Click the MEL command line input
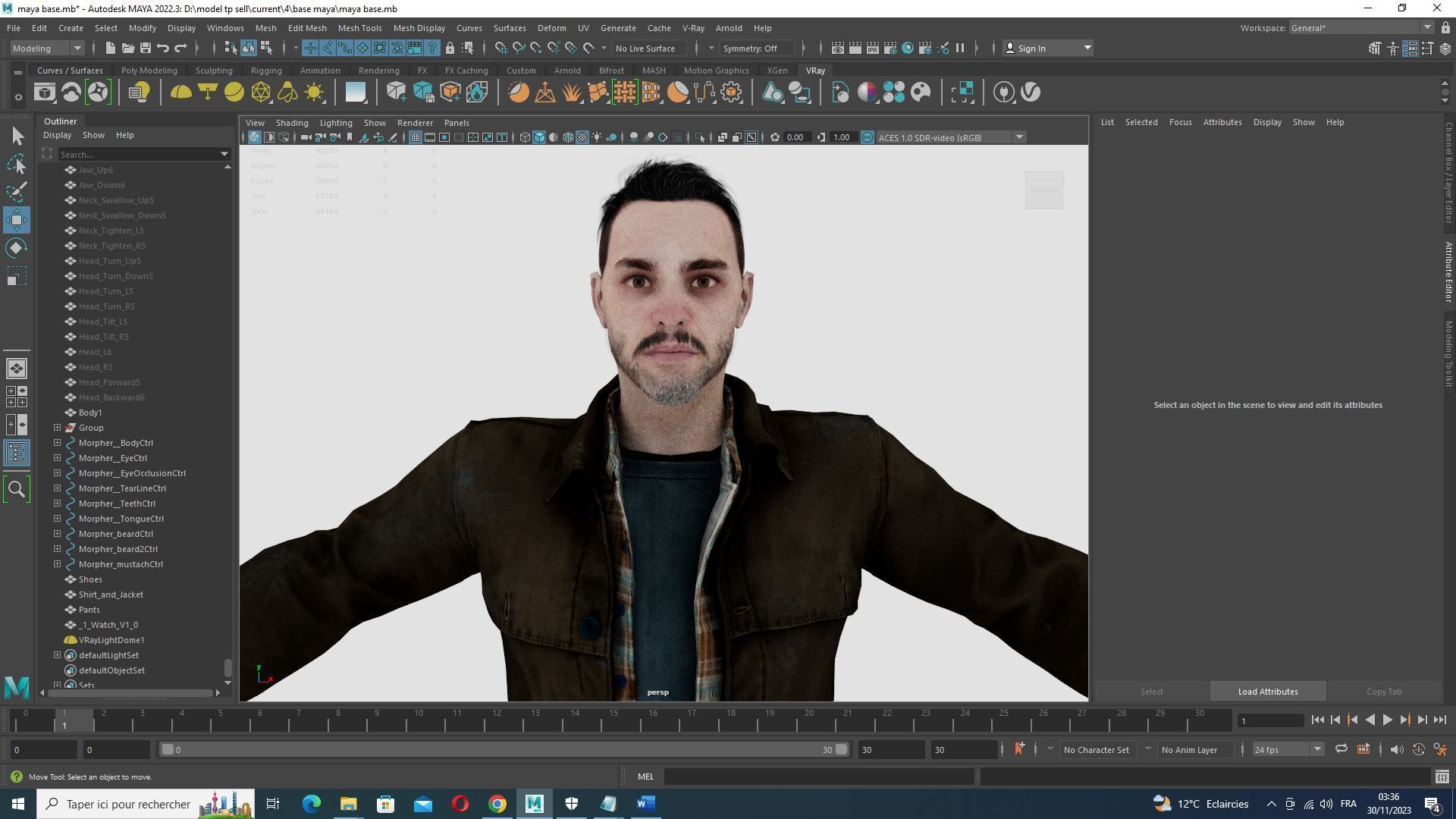 tap(819, 777)
